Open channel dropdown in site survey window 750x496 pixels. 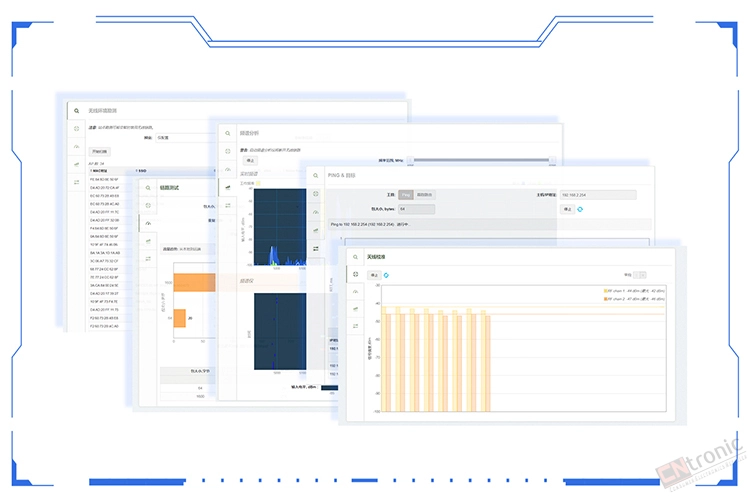point(184,138)
